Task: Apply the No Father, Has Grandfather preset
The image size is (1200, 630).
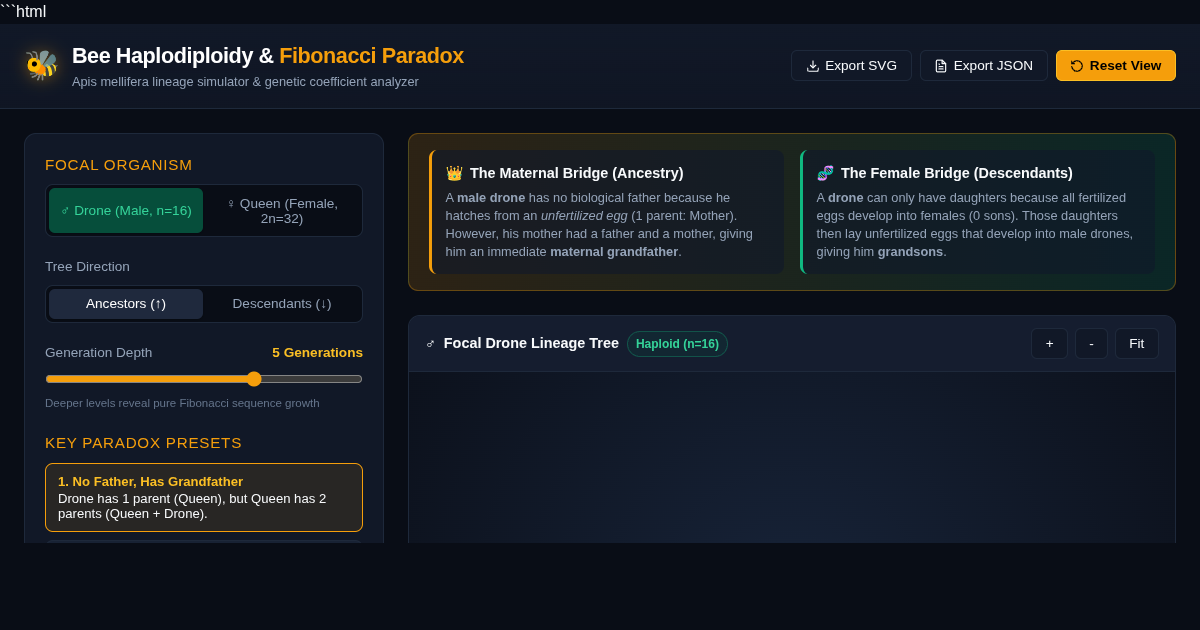Action: [x=204, y=497]
